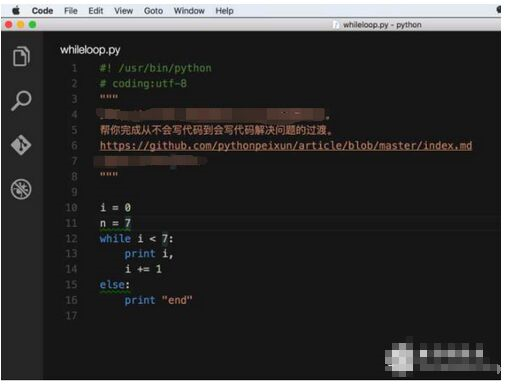
Task: Open the Goto menu
Action: tap(153, 11)
